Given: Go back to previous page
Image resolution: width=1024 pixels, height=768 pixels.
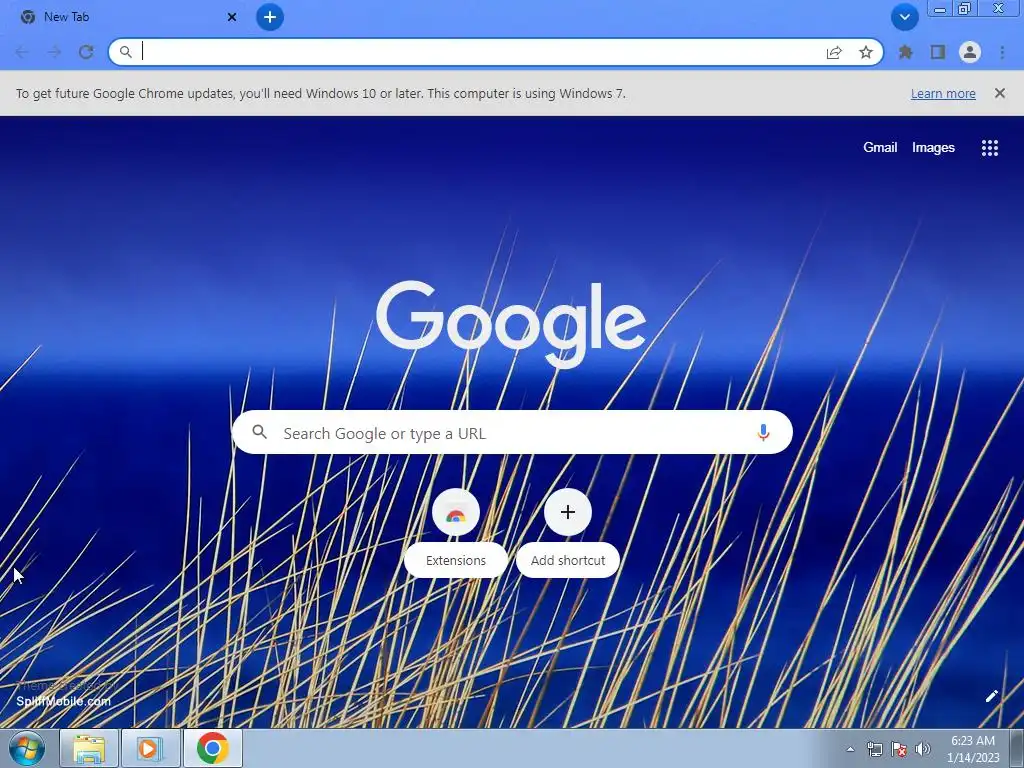Looking at the screenshot, I should pos(22,52).
